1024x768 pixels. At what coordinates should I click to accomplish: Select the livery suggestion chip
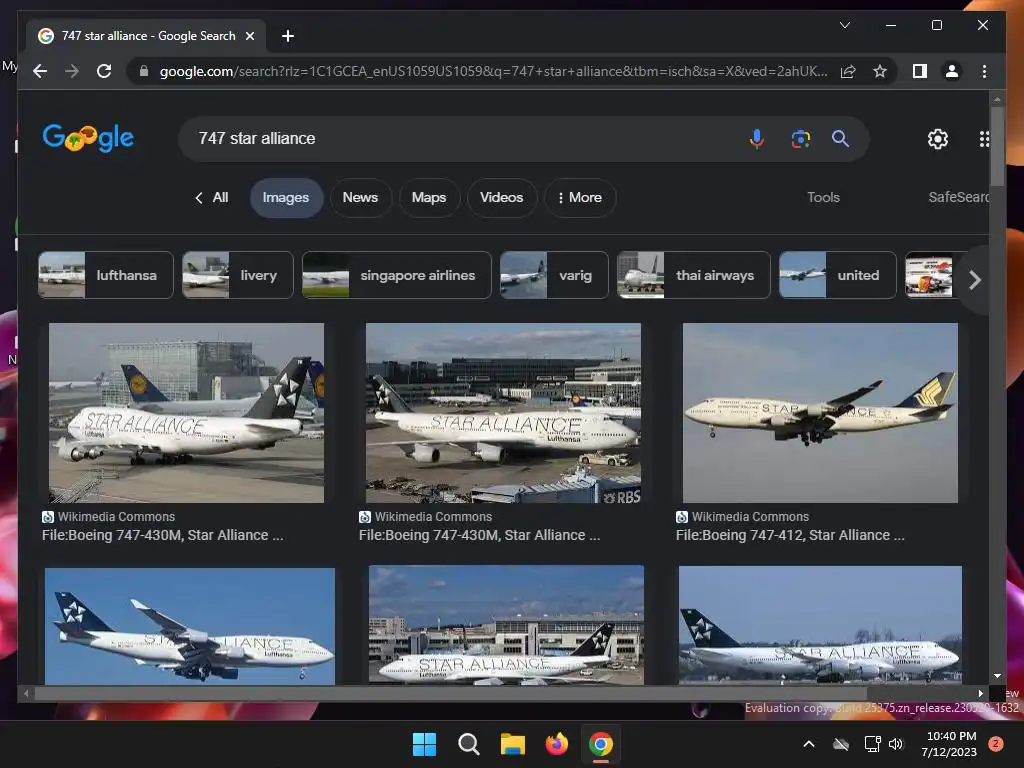(x=238, y=275)
